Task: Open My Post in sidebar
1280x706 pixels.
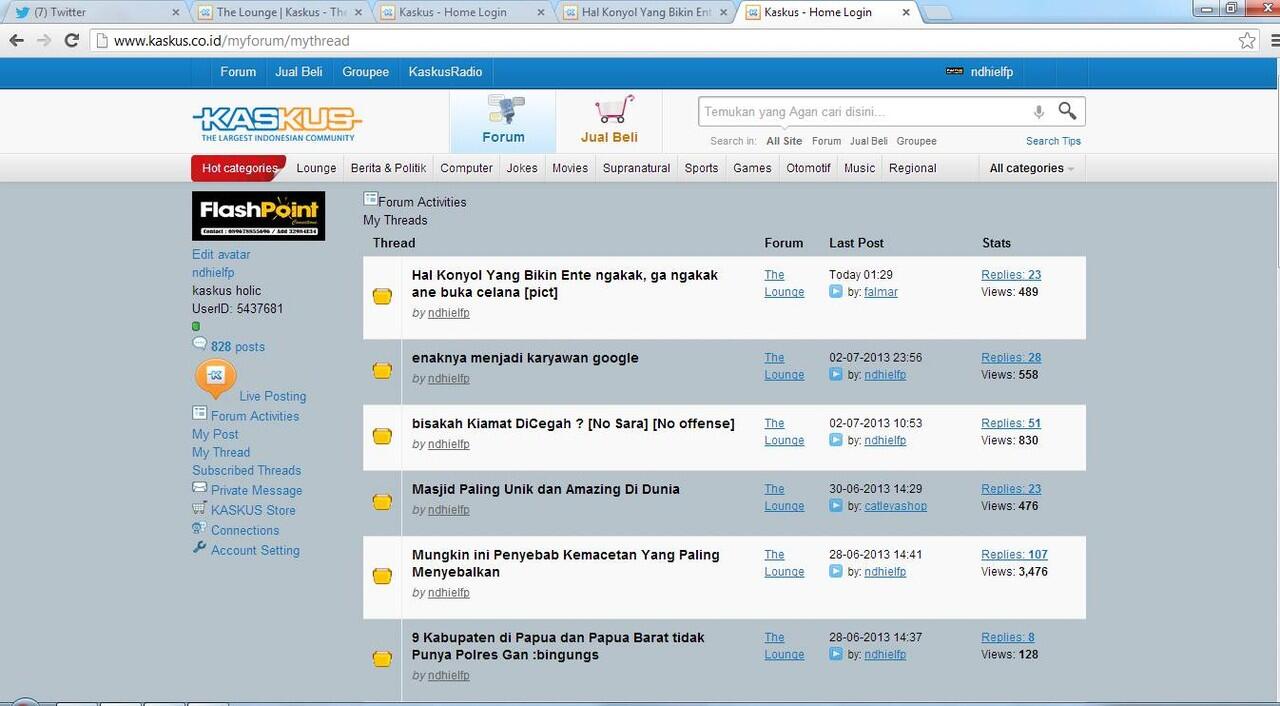Action: (x=215, y=434)
